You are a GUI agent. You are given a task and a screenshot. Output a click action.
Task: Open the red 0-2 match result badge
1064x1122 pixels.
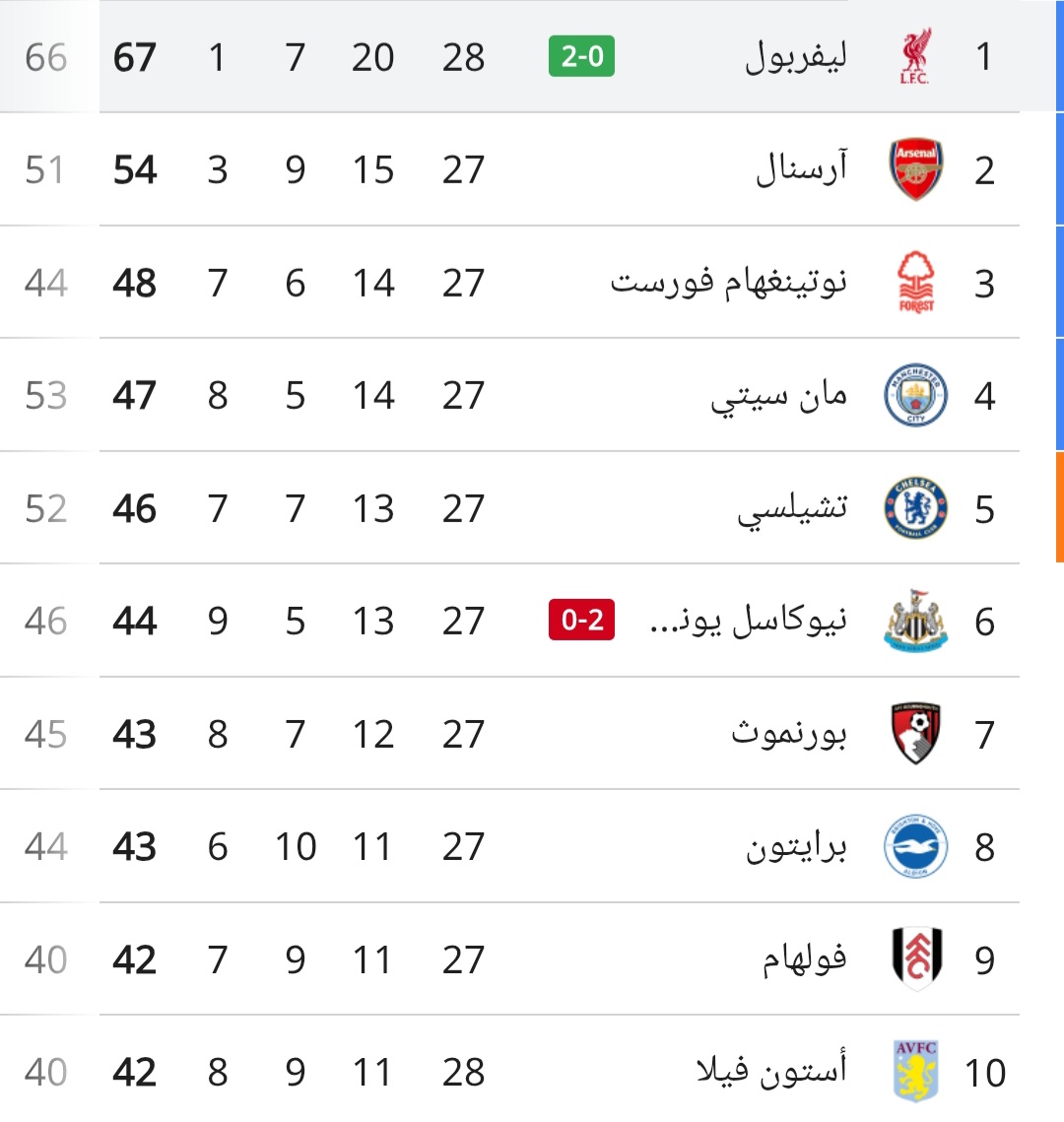point(581,620)
